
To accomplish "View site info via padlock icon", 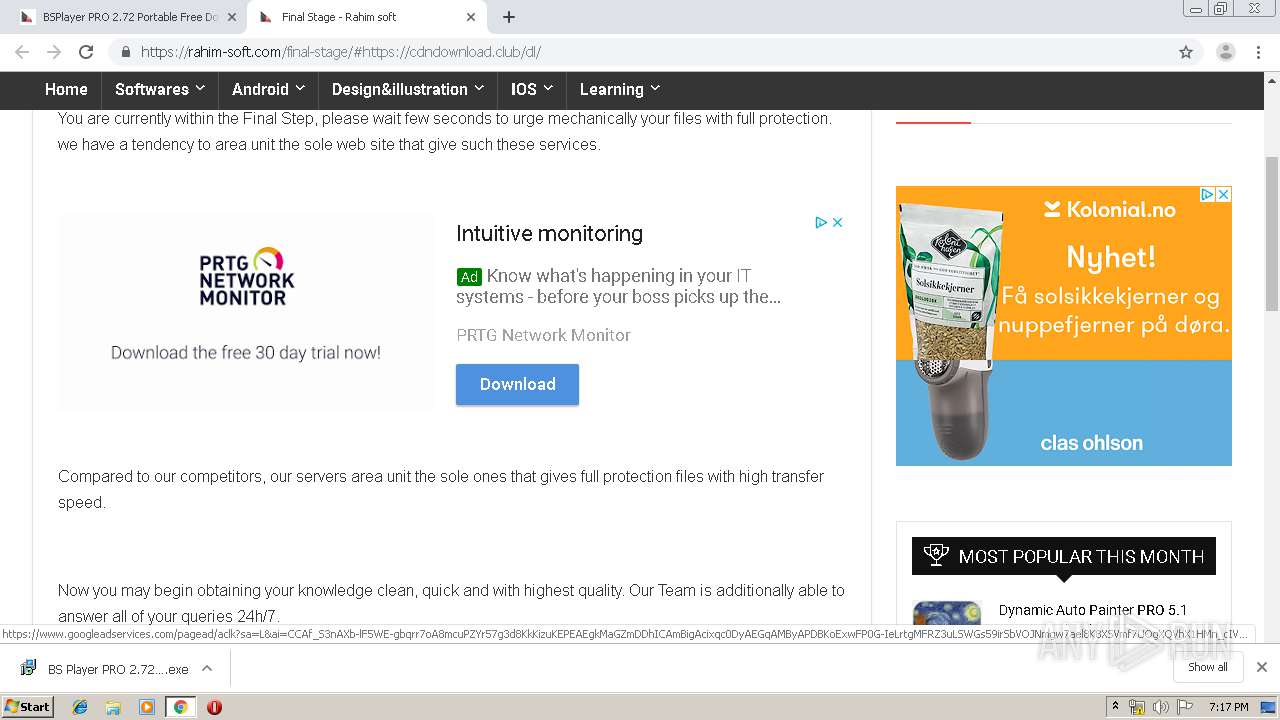I will click(x=125, y=52).
